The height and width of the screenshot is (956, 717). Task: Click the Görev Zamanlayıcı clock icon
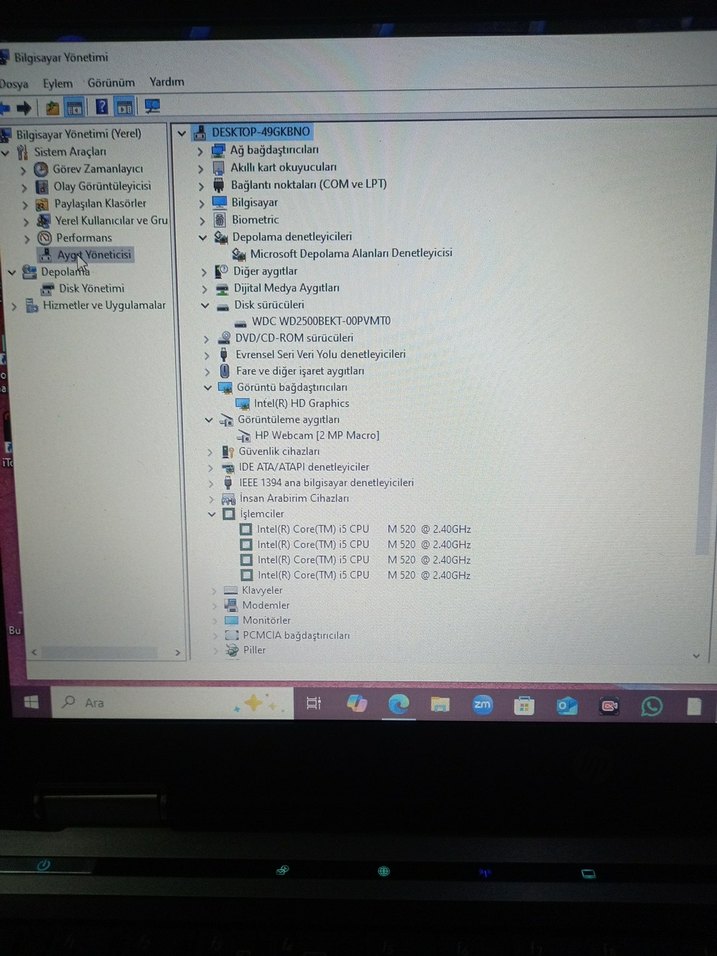pos(41,169)
